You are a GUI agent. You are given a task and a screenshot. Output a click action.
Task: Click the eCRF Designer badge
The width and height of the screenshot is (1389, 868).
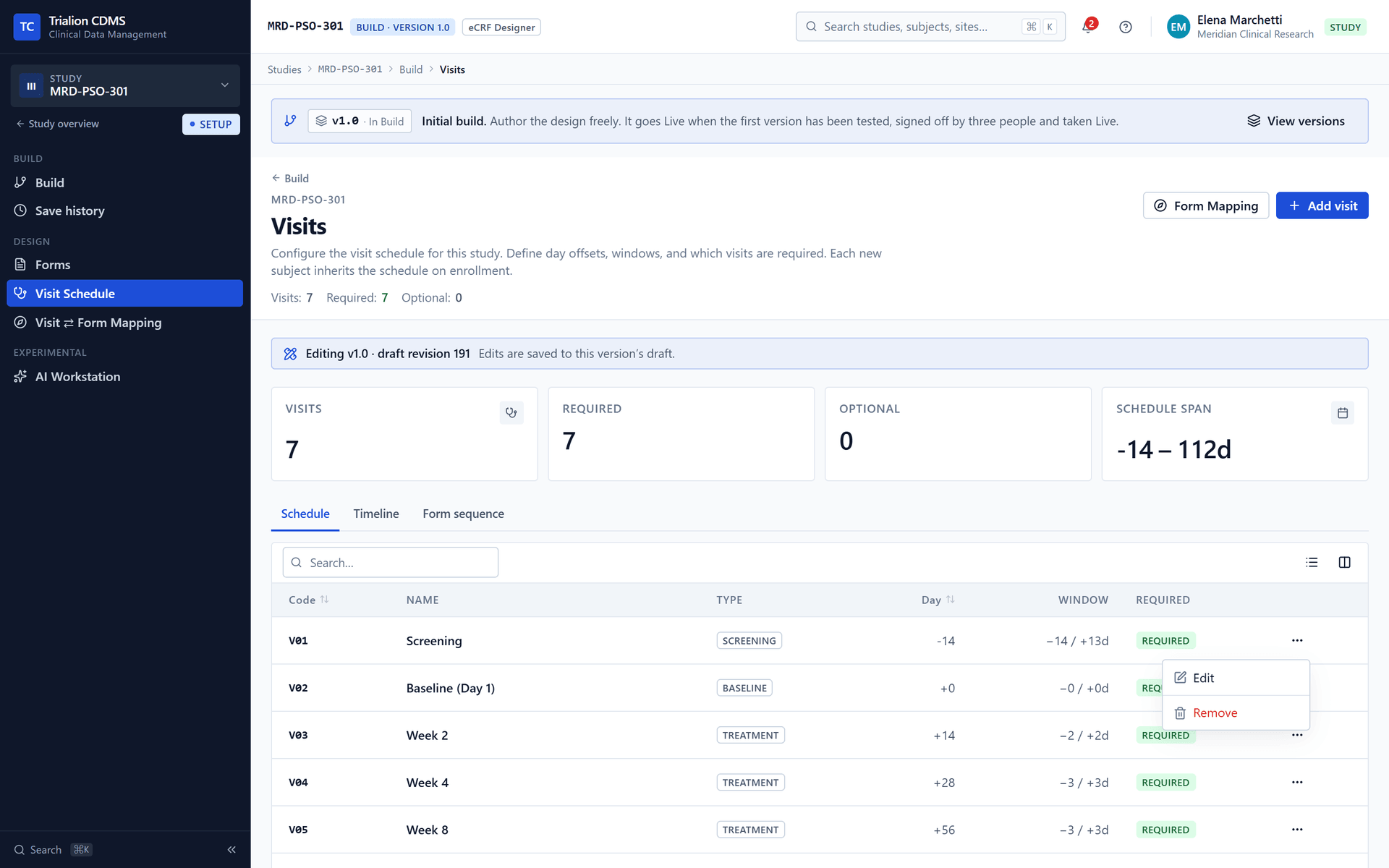(501, 27)
